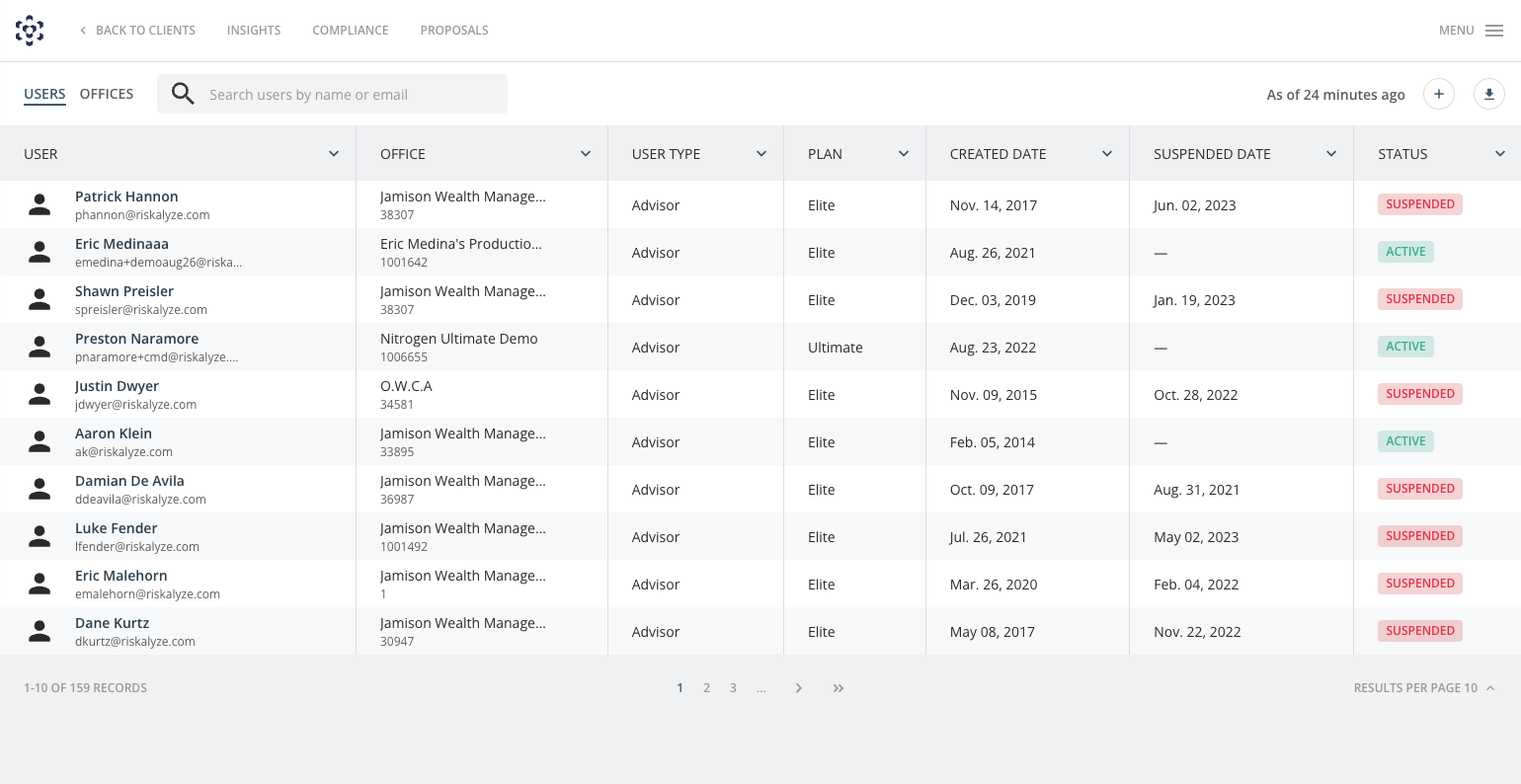Click Aaron Klein's ACTIVE status badge
The image size is (1521, 784).
pos(1405,441)
